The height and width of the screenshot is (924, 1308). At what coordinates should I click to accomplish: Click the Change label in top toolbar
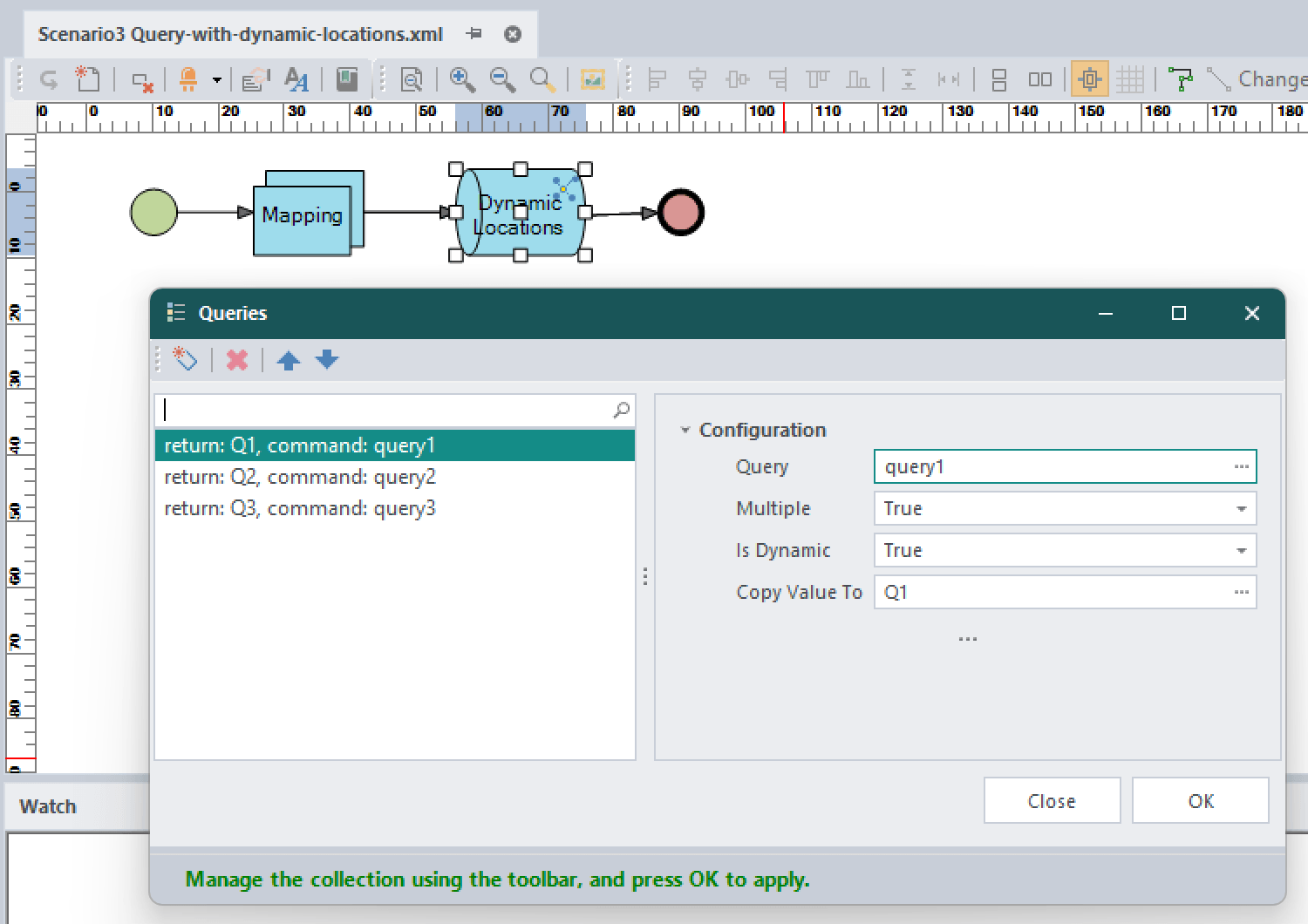(1272, 79)
